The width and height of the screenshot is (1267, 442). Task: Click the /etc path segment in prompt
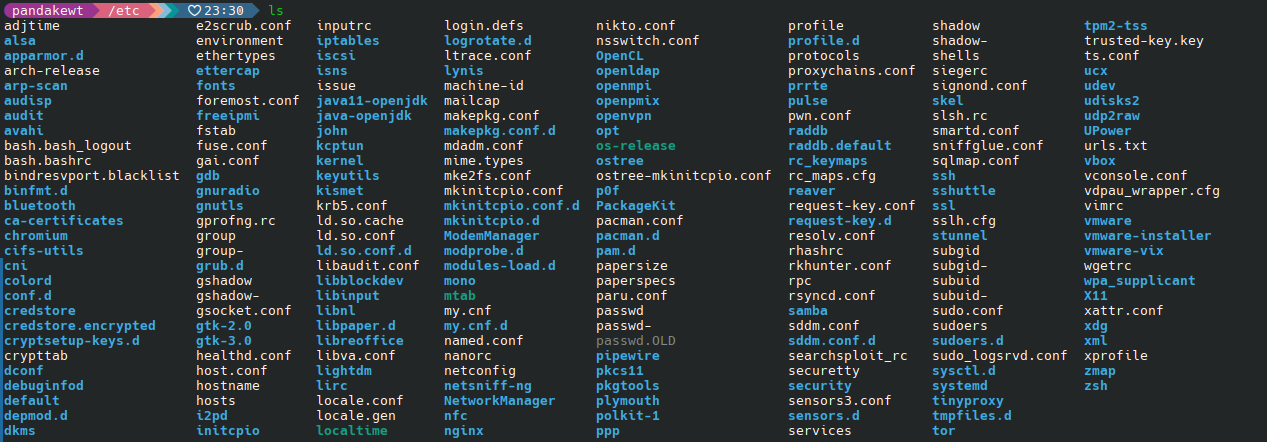point(124,10)
